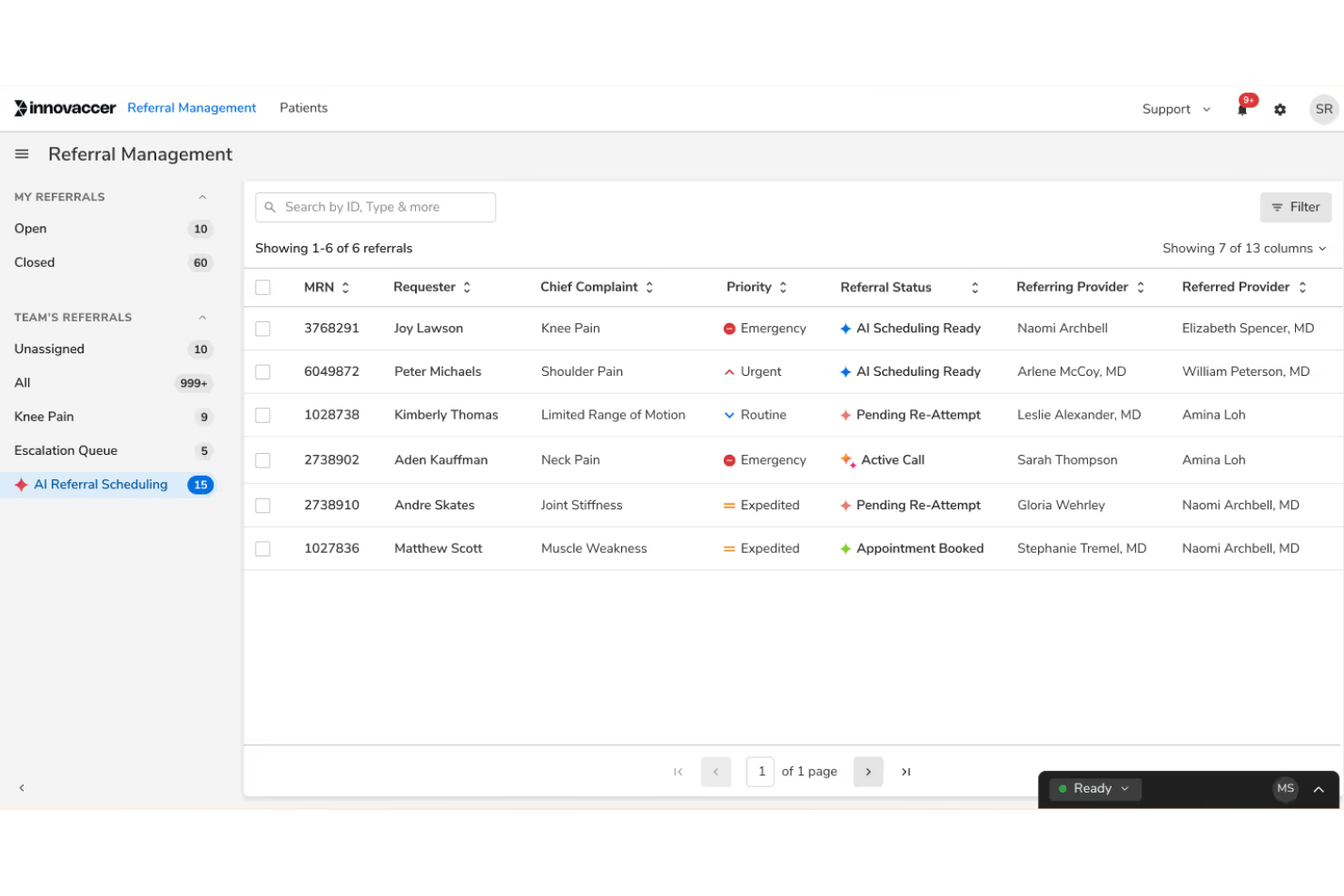Open the Ready status dropdown
The image size is (1344, 896).
click(x=1094, y=789)
